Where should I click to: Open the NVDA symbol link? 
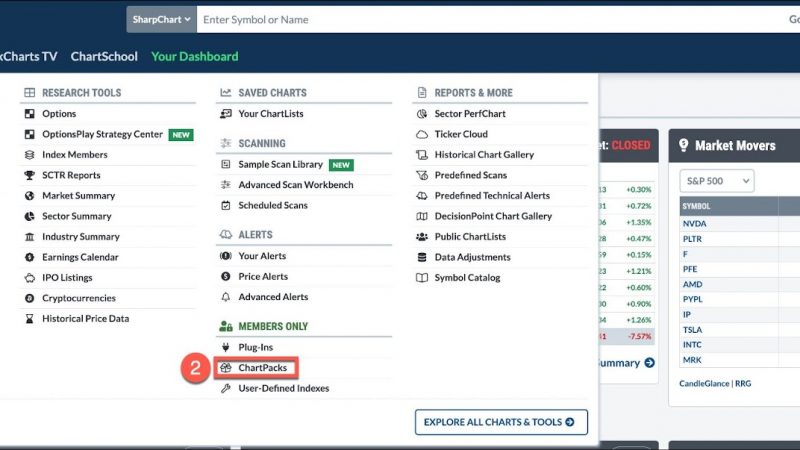point(694,223)
